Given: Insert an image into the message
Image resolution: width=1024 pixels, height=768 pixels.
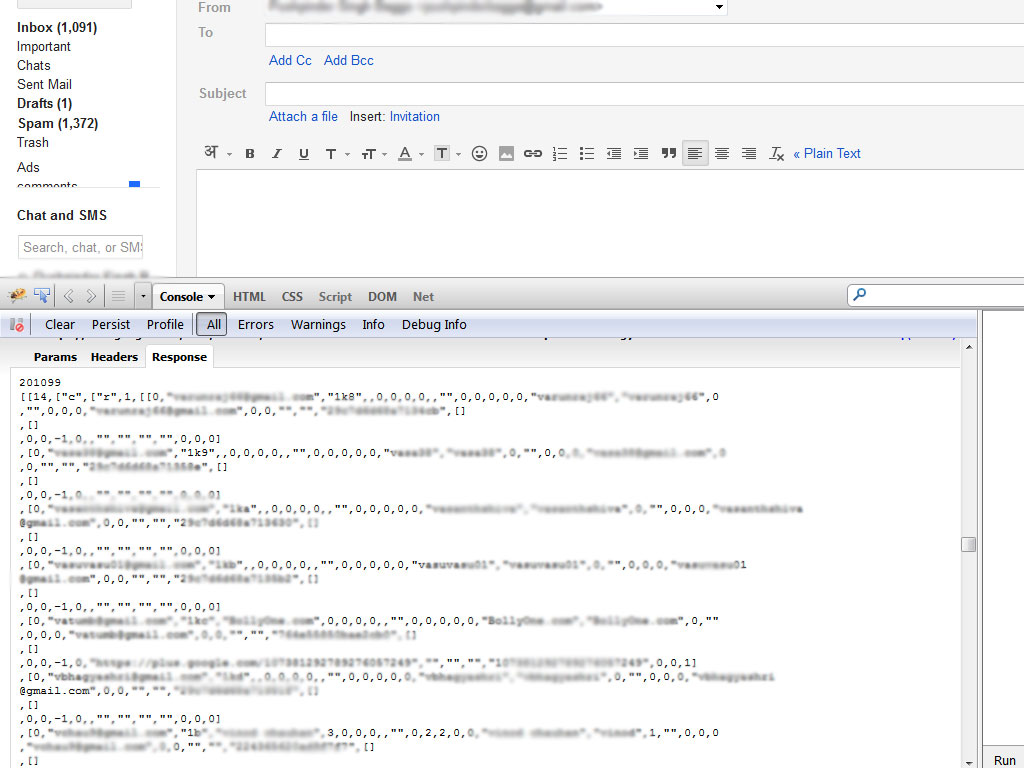Looking at the screenshot, I should click(506, 153).
